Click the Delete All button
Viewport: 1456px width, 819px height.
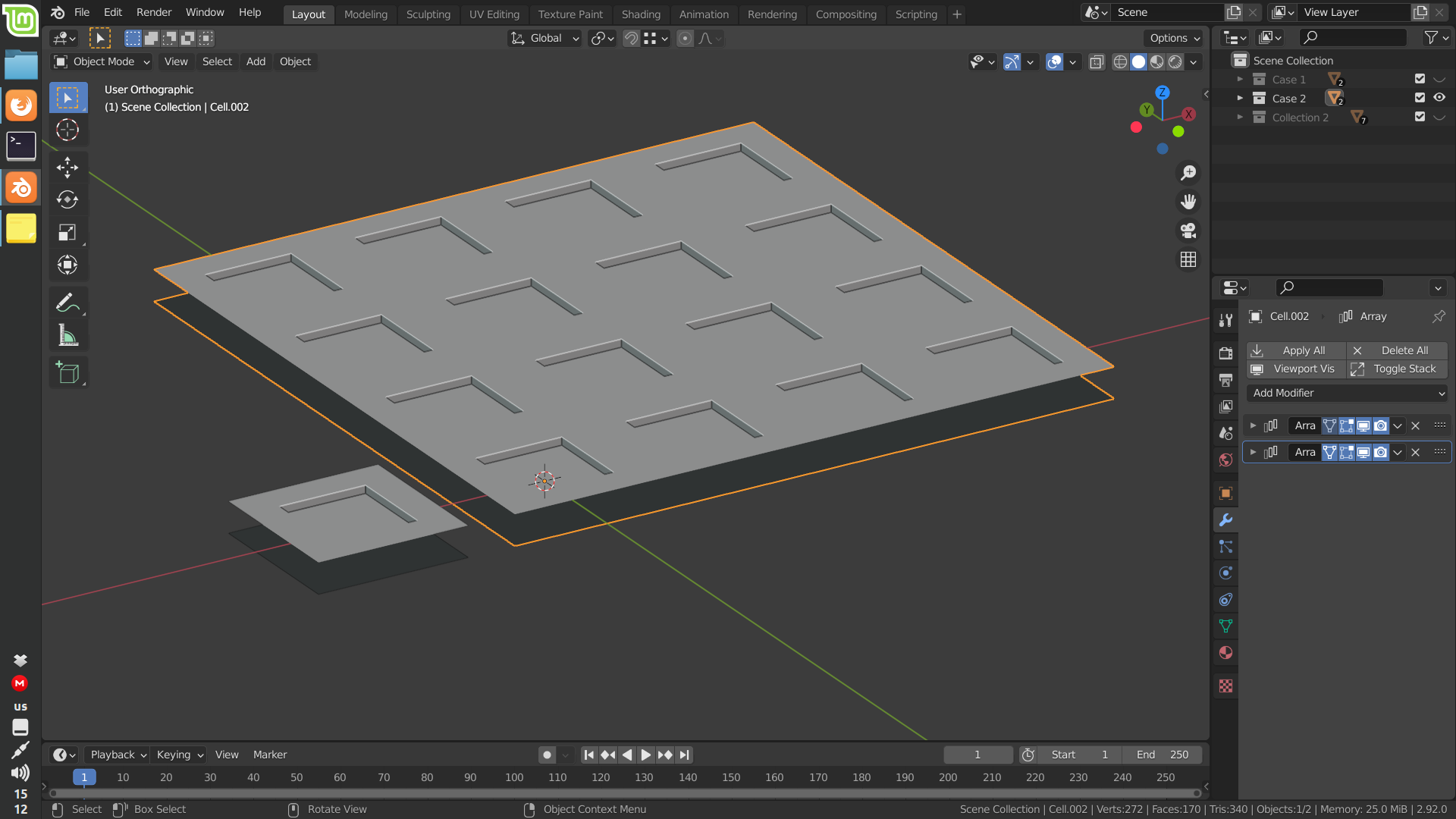pyautogui.click(x=1398, y=350)
